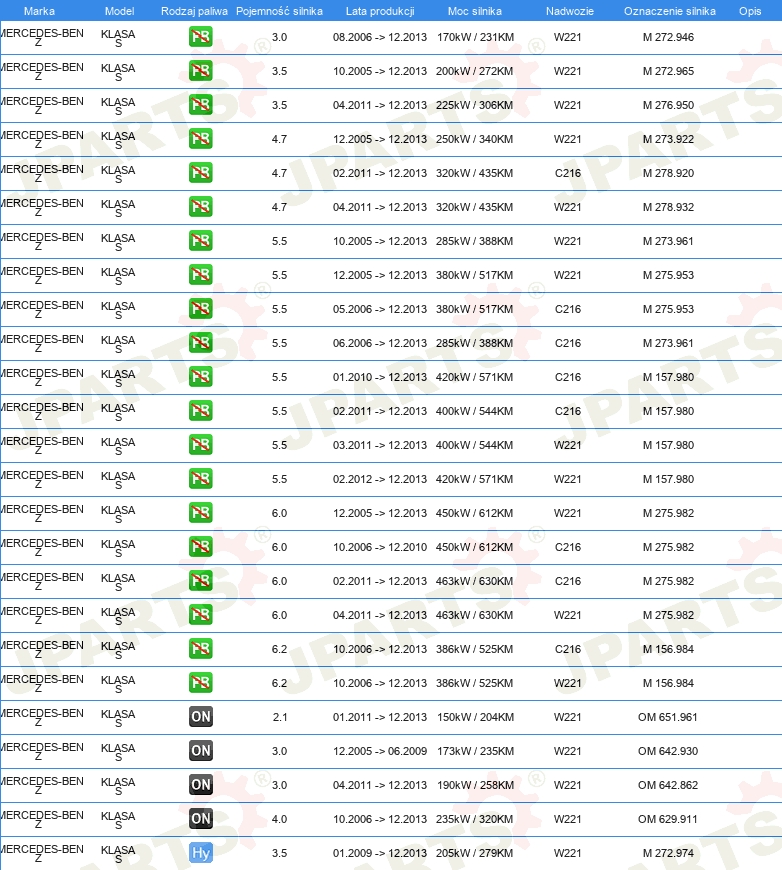
Task: Click petrol fuel icon in M 272.946 row
Action: coord(200,37)
